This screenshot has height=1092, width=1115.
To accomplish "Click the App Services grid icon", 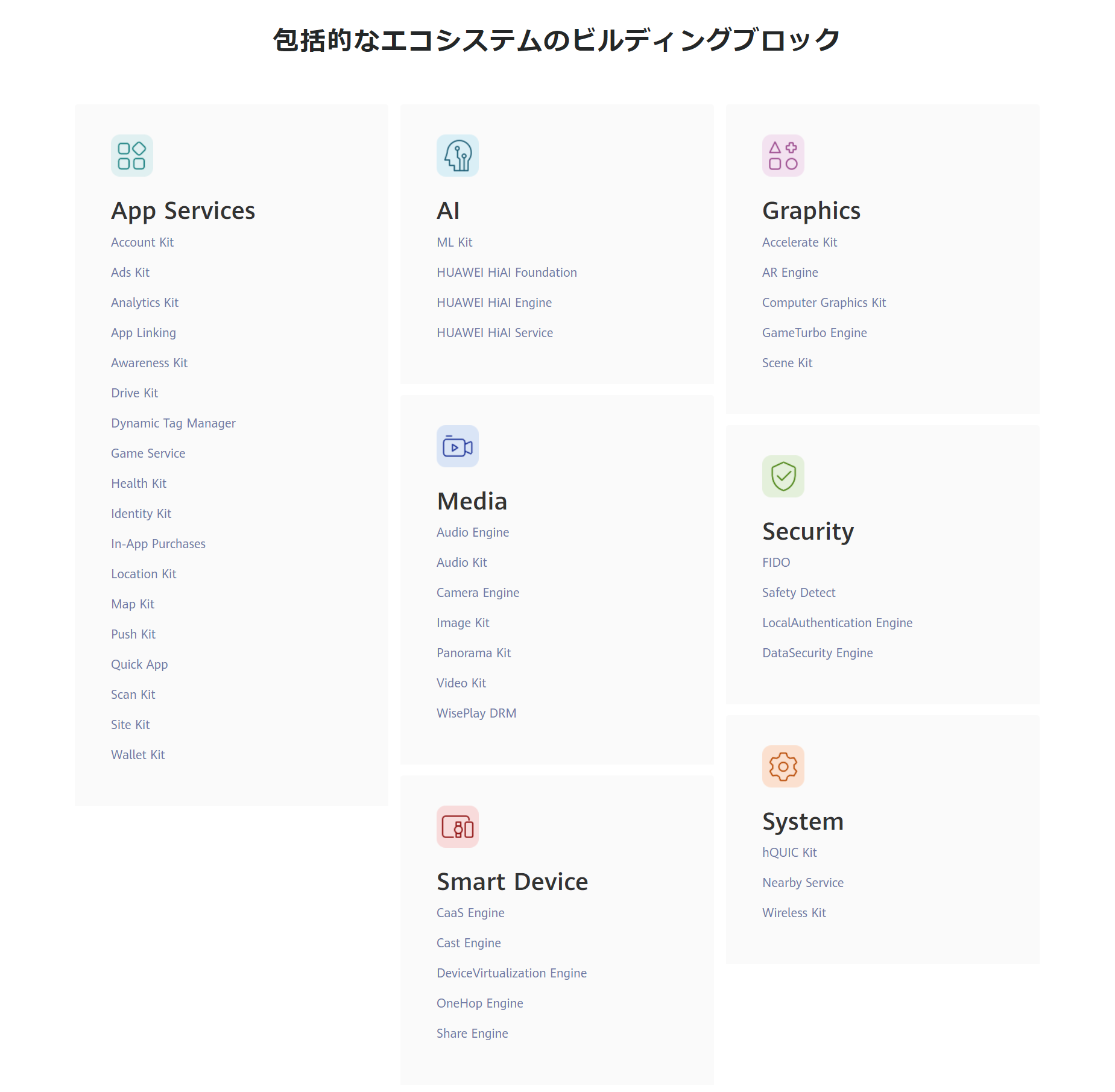I will 132,156.
